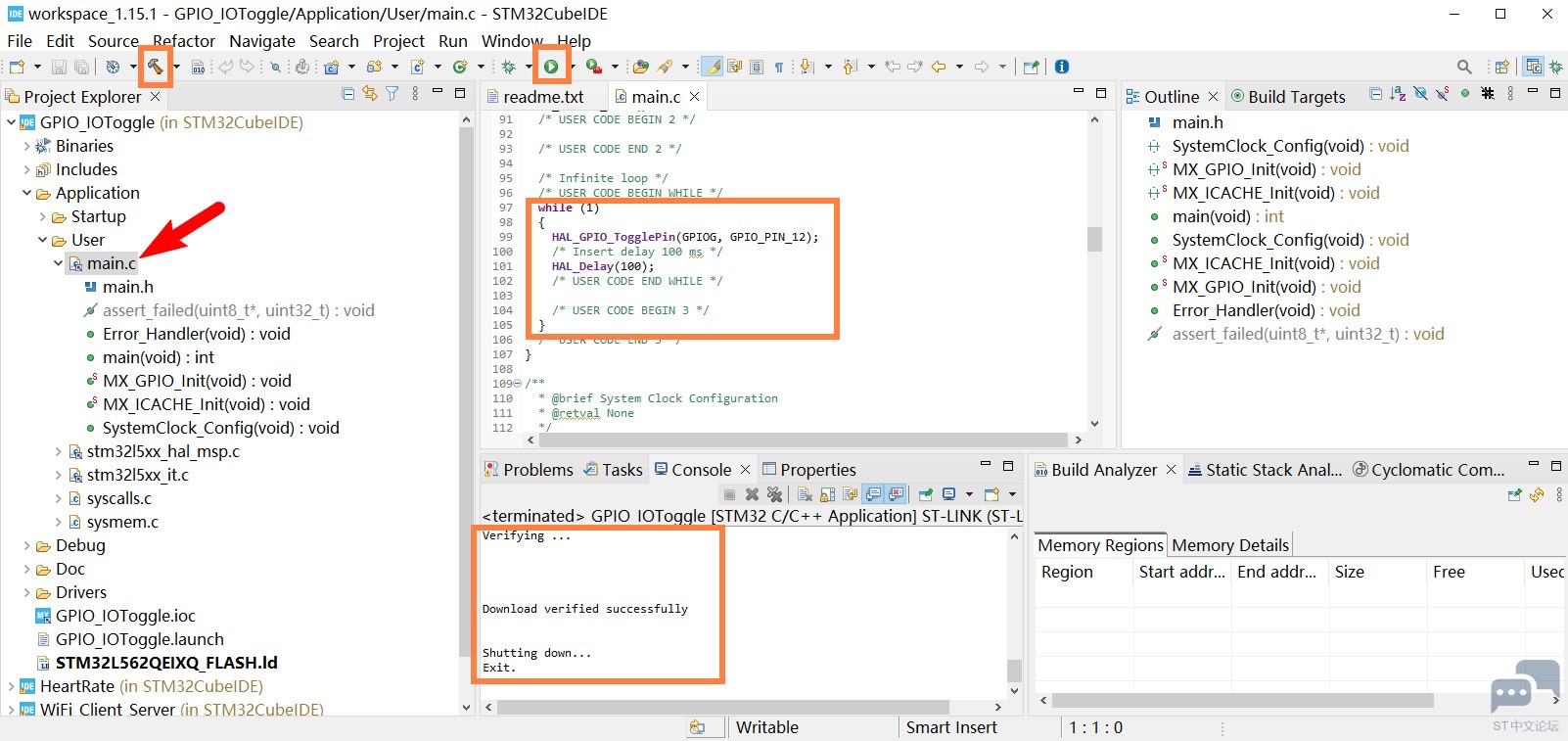Viewport: 1568px width, 741px height.
Task: Toggle Hide Static Members in Outline toolbar
Action: 1442,94
